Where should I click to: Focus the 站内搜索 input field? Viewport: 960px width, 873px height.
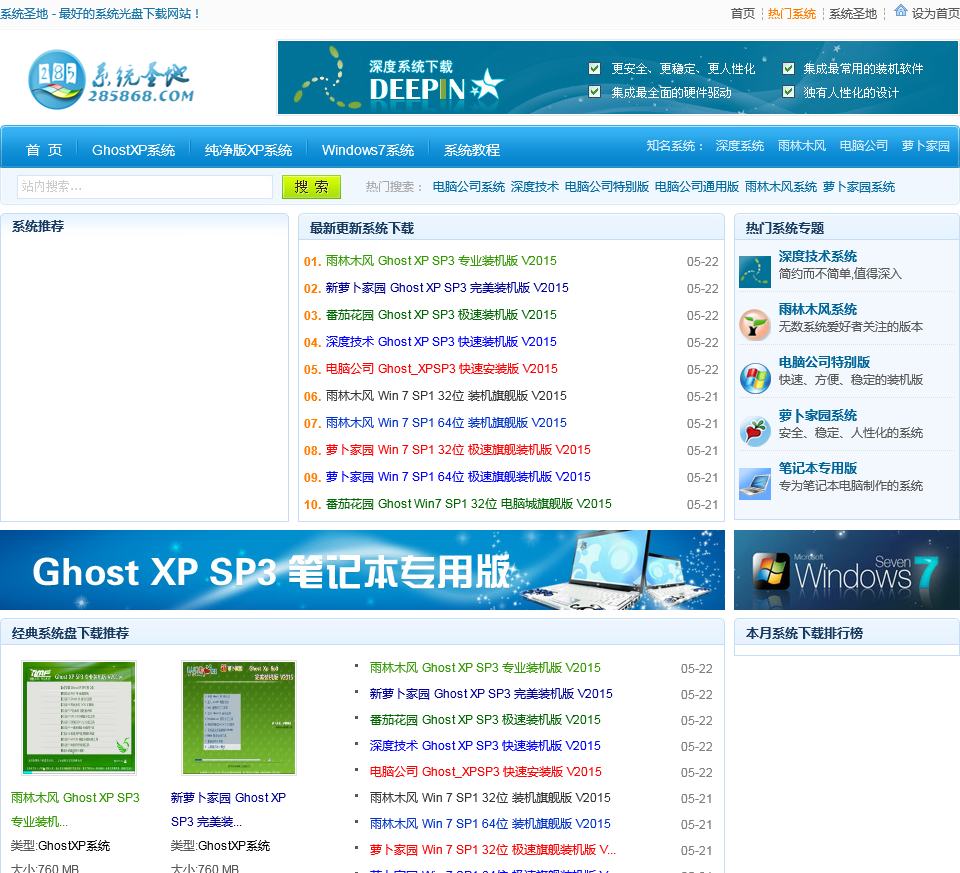[145, 187]
